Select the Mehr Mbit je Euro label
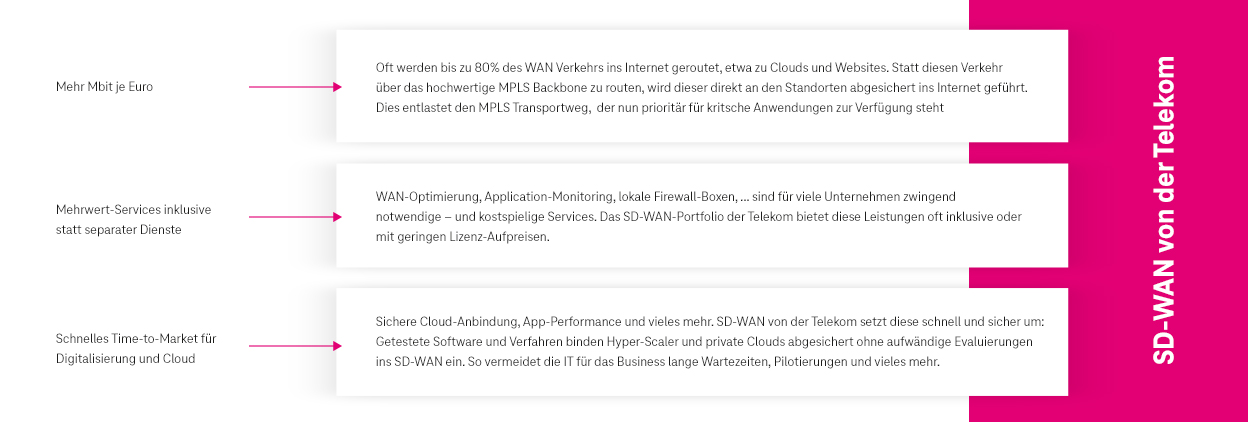This screenshot has width=1248, height=422. click(104, 87)
